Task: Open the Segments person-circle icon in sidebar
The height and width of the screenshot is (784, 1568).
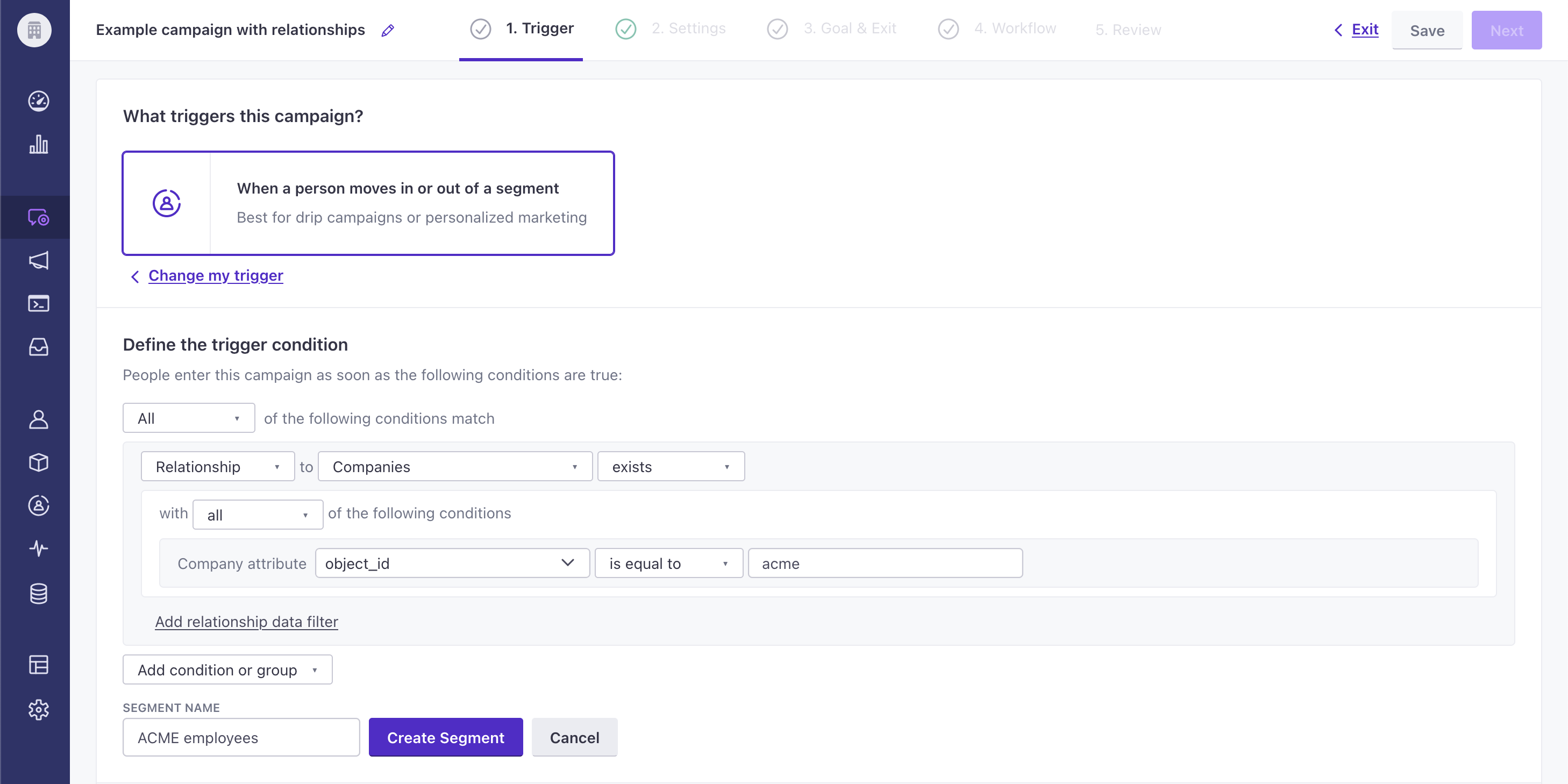Action: pos(38,505)
